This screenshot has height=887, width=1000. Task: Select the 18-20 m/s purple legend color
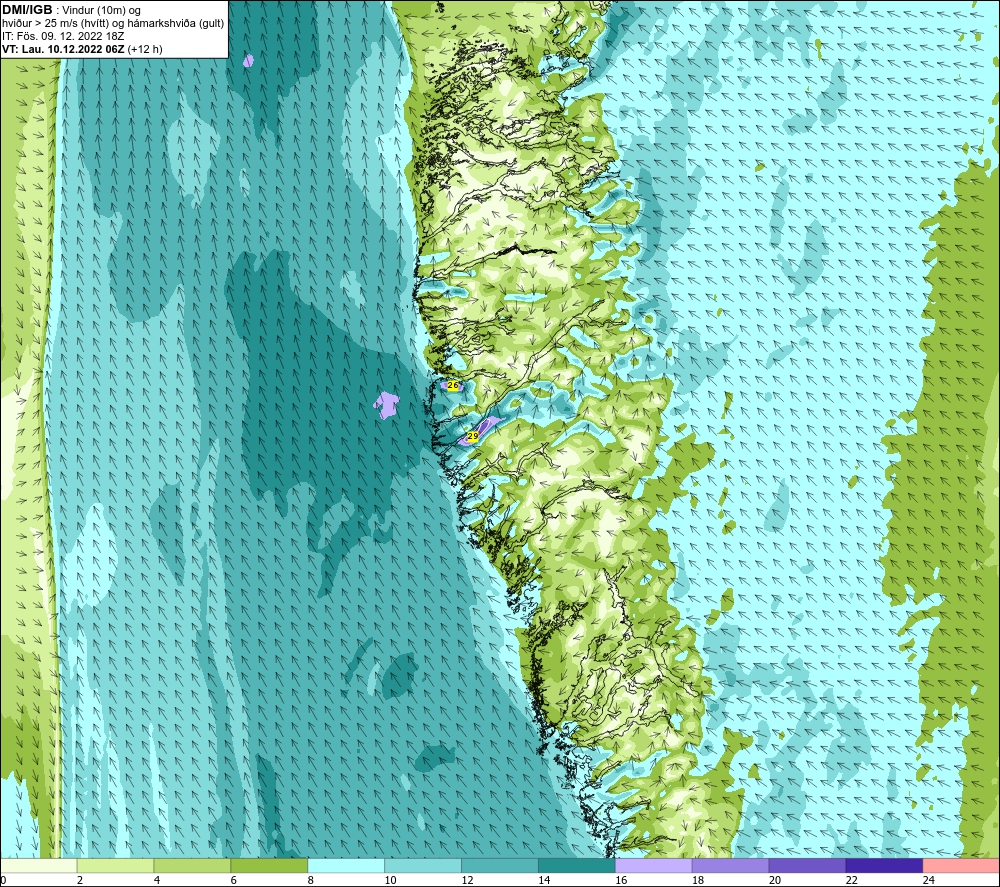pos(730,865)
